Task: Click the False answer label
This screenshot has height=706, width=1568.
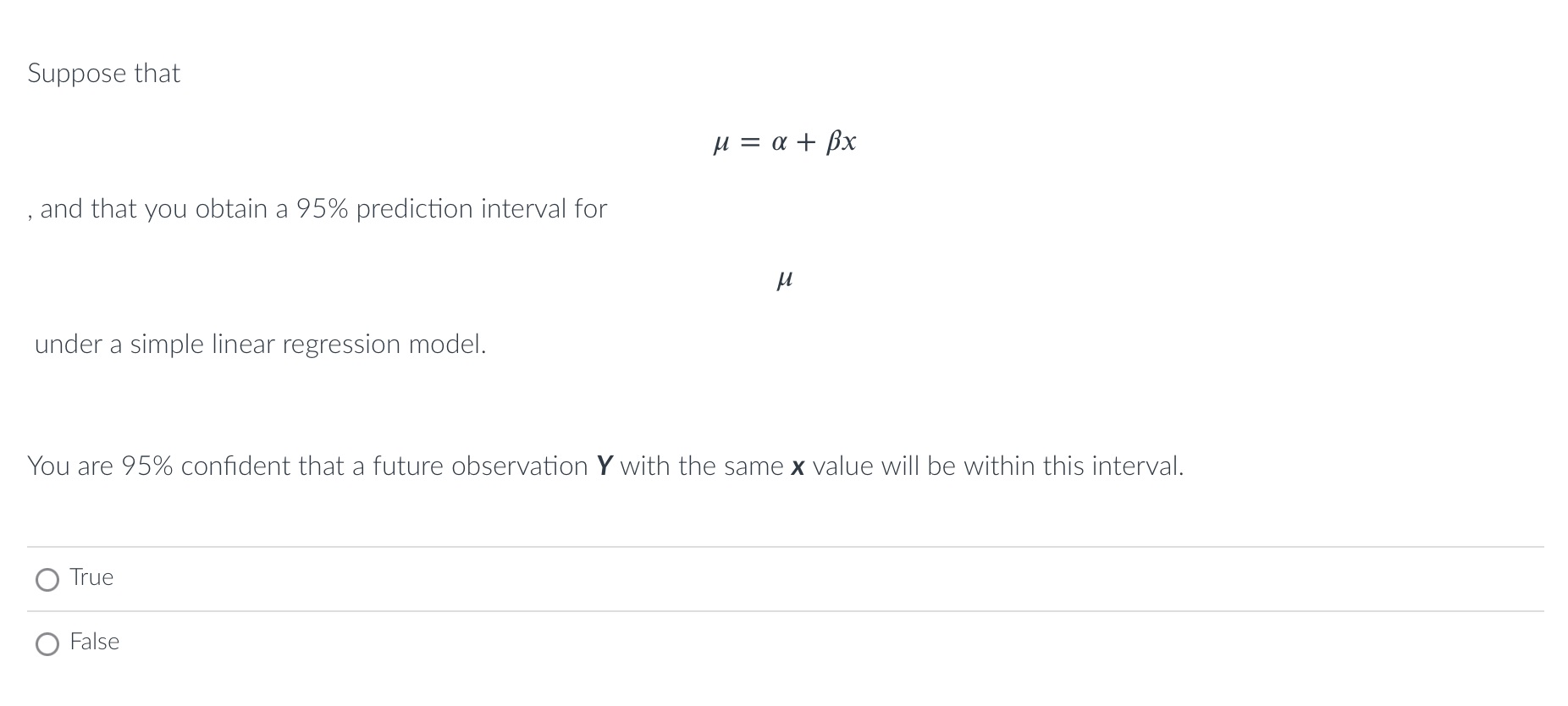Action: [95, 642]
